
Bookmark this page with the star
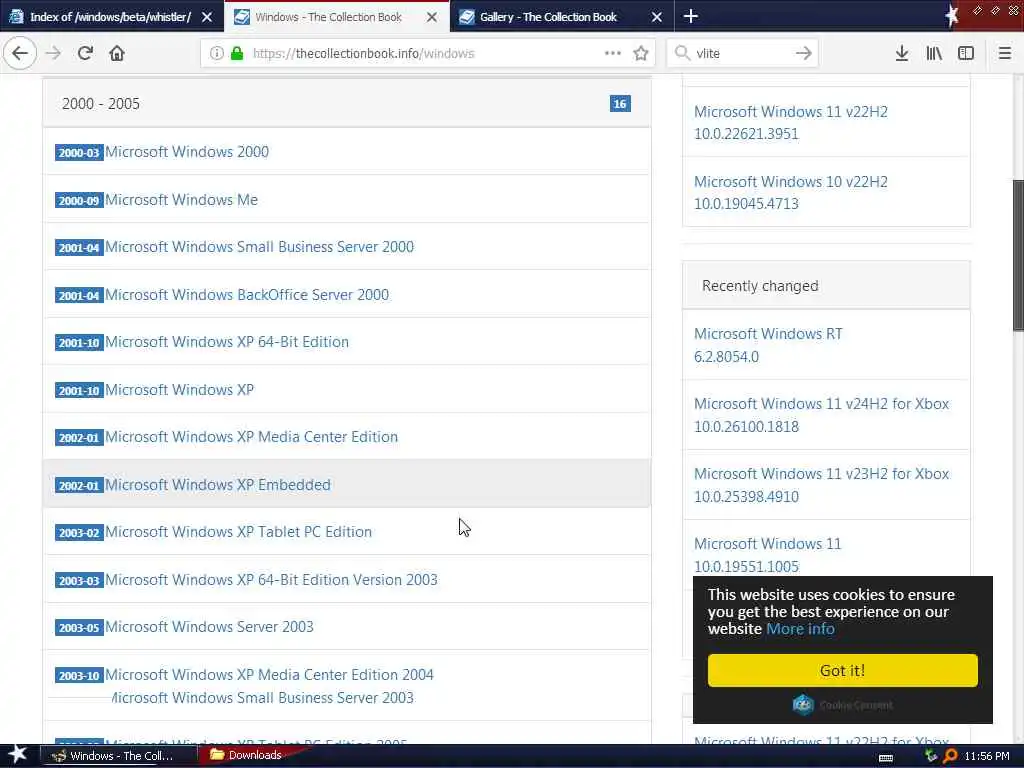[x=641, y=54]
